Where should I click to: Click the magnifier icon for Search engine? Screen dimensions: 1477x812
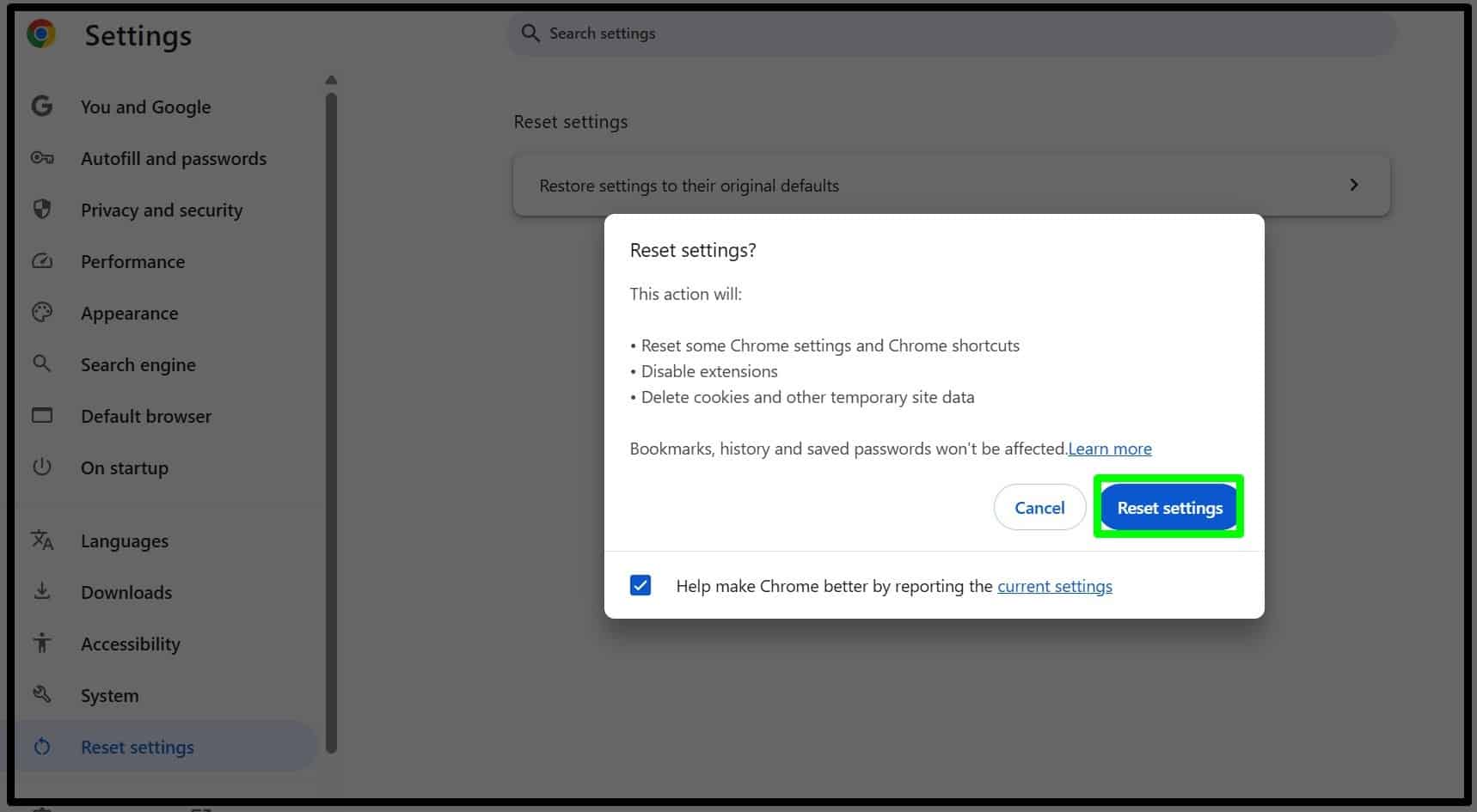[41, 363]
